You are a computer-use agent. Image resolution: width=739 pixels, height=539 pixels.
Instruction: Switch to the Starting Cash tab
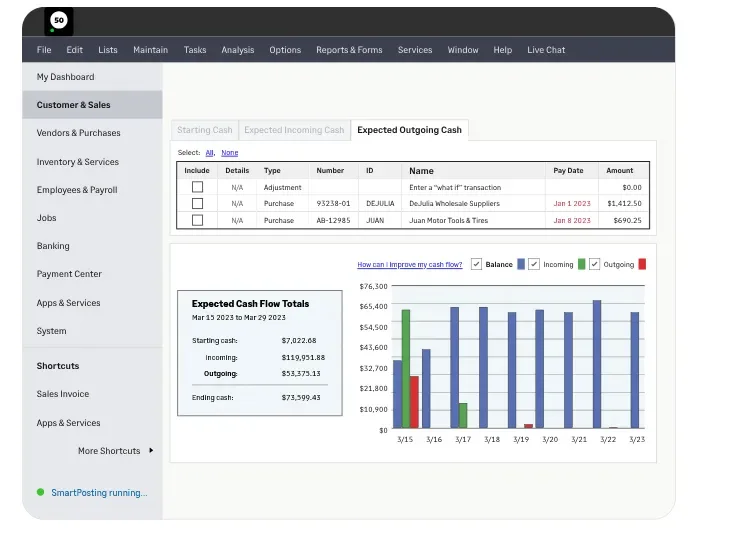[x=205, y=130]
